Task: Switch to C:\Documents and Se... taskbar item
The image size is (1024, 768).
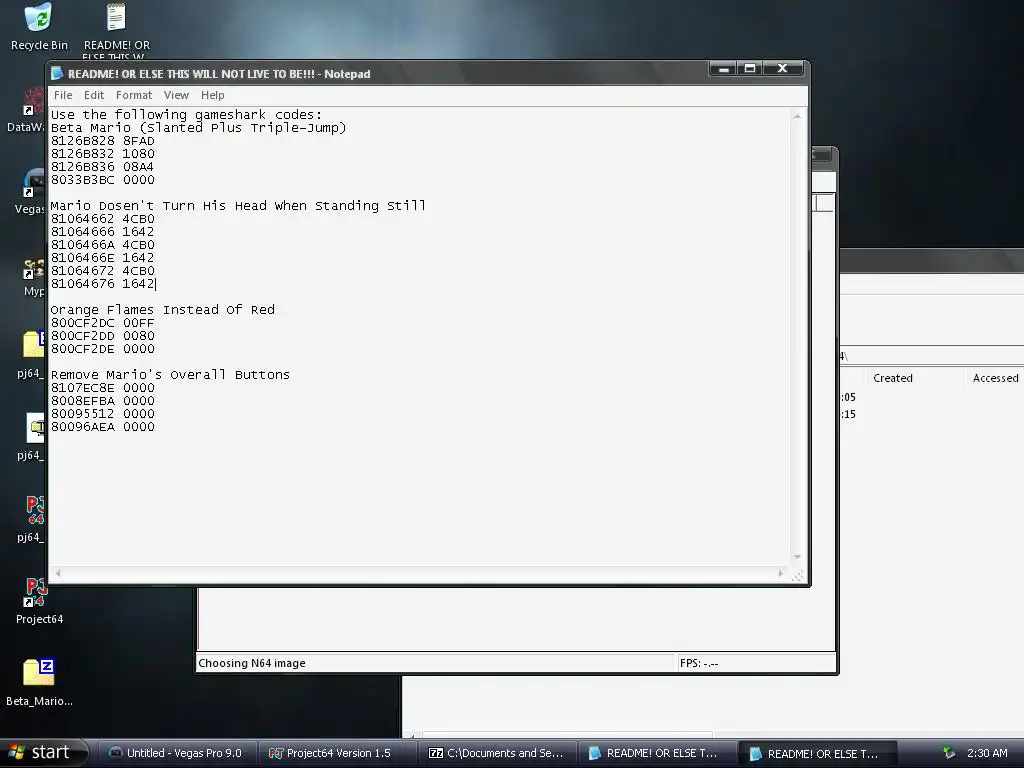Action: pos(497,753)
